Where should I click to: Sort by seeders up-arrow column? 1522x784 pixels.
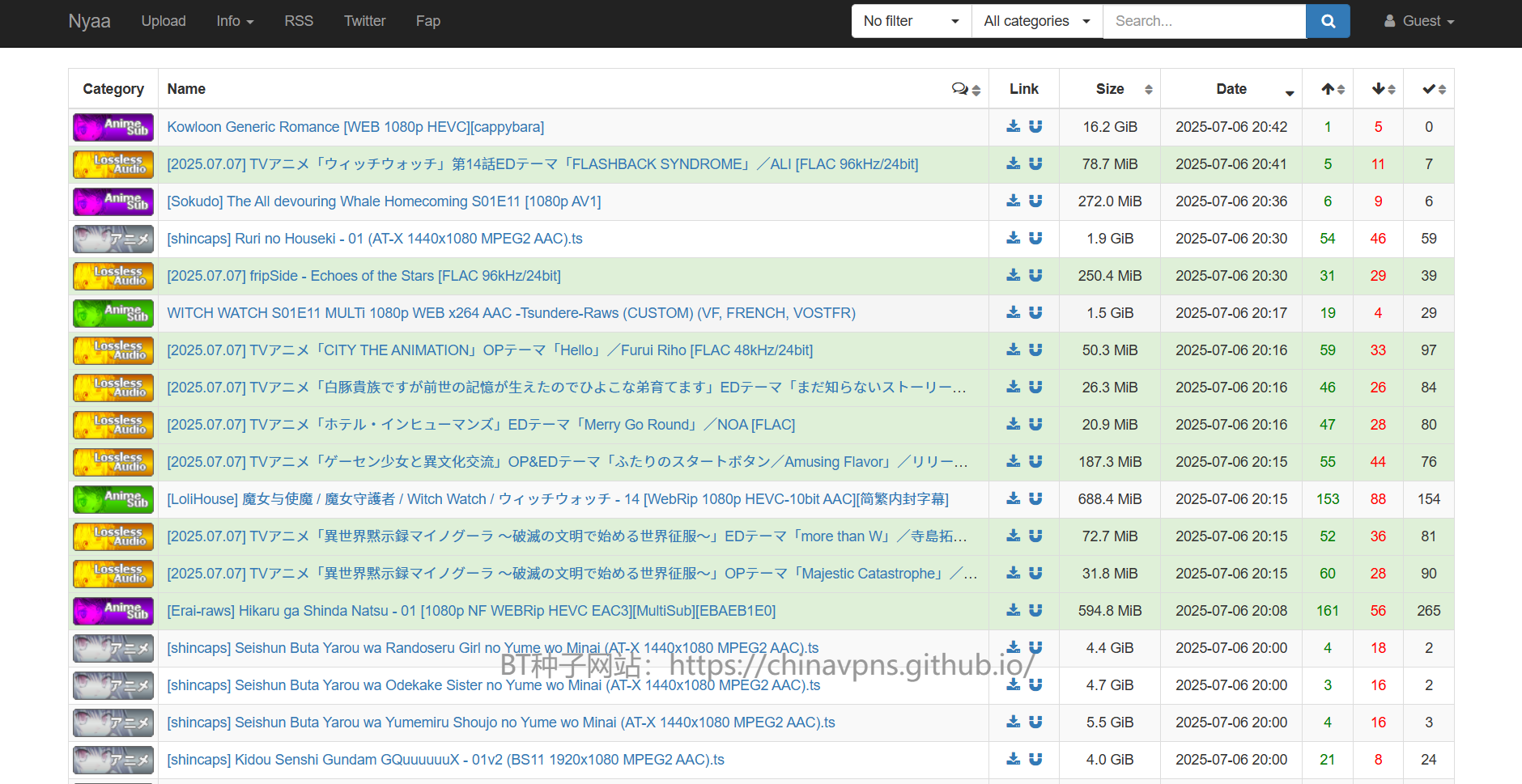[x=1333, y=89]
